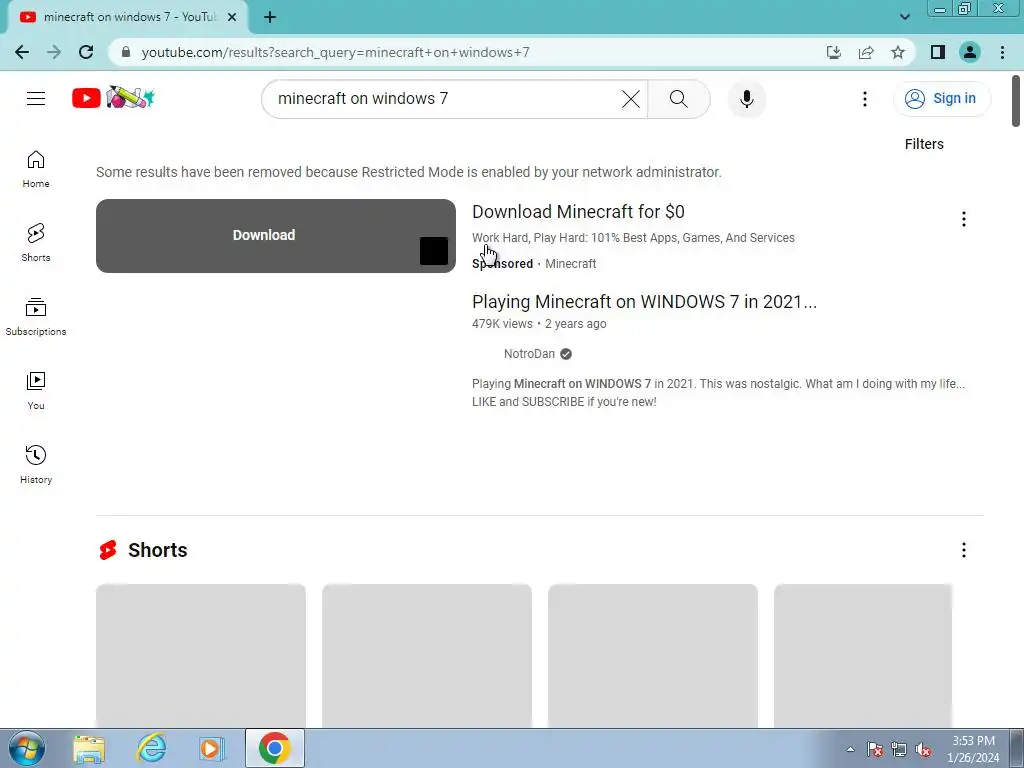Screen dimensions: 1024x768
Task: Open Playing Minecraft on WINDOWS 7 video
Action: click(x=644, y=302)
